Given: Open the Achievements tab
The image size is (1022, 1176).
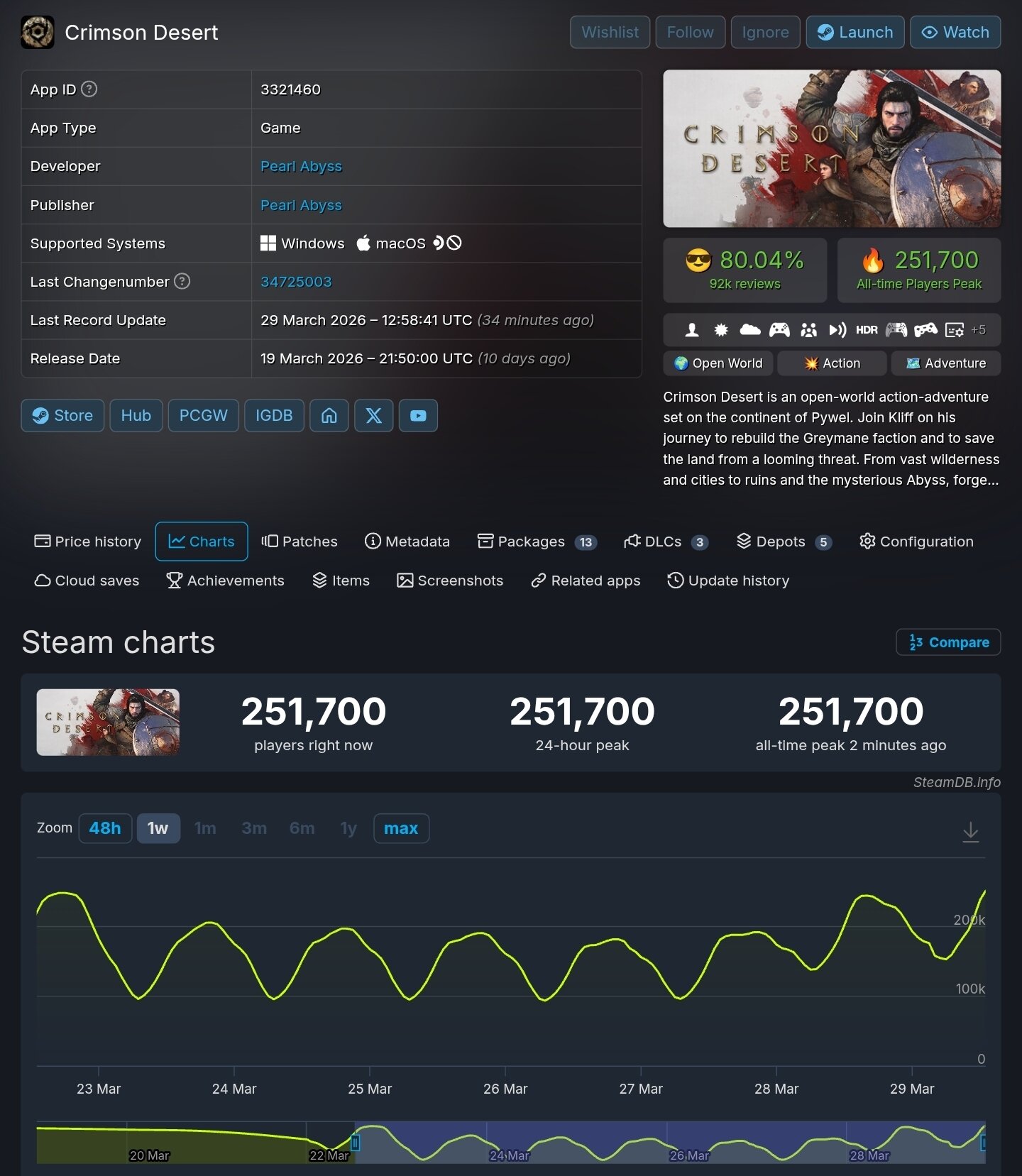Looking at the screenshot, I should 225,581.
